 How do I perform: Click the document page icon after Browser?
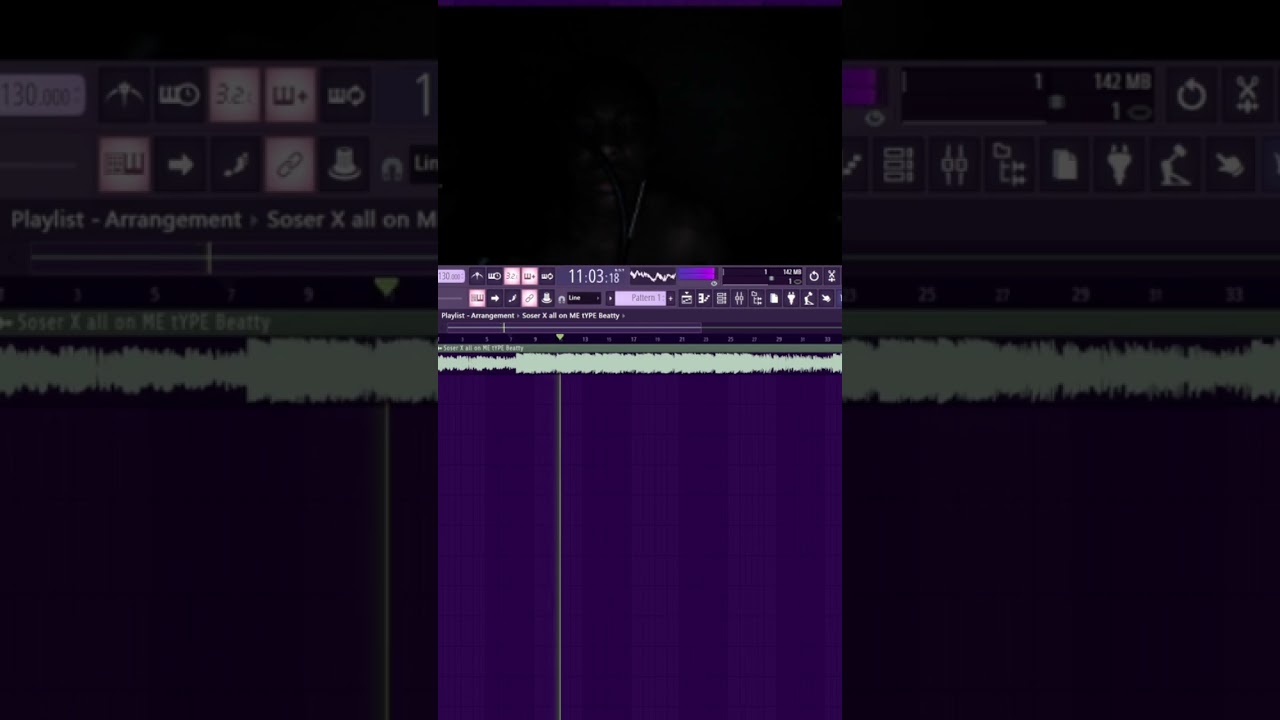[774, 298]
